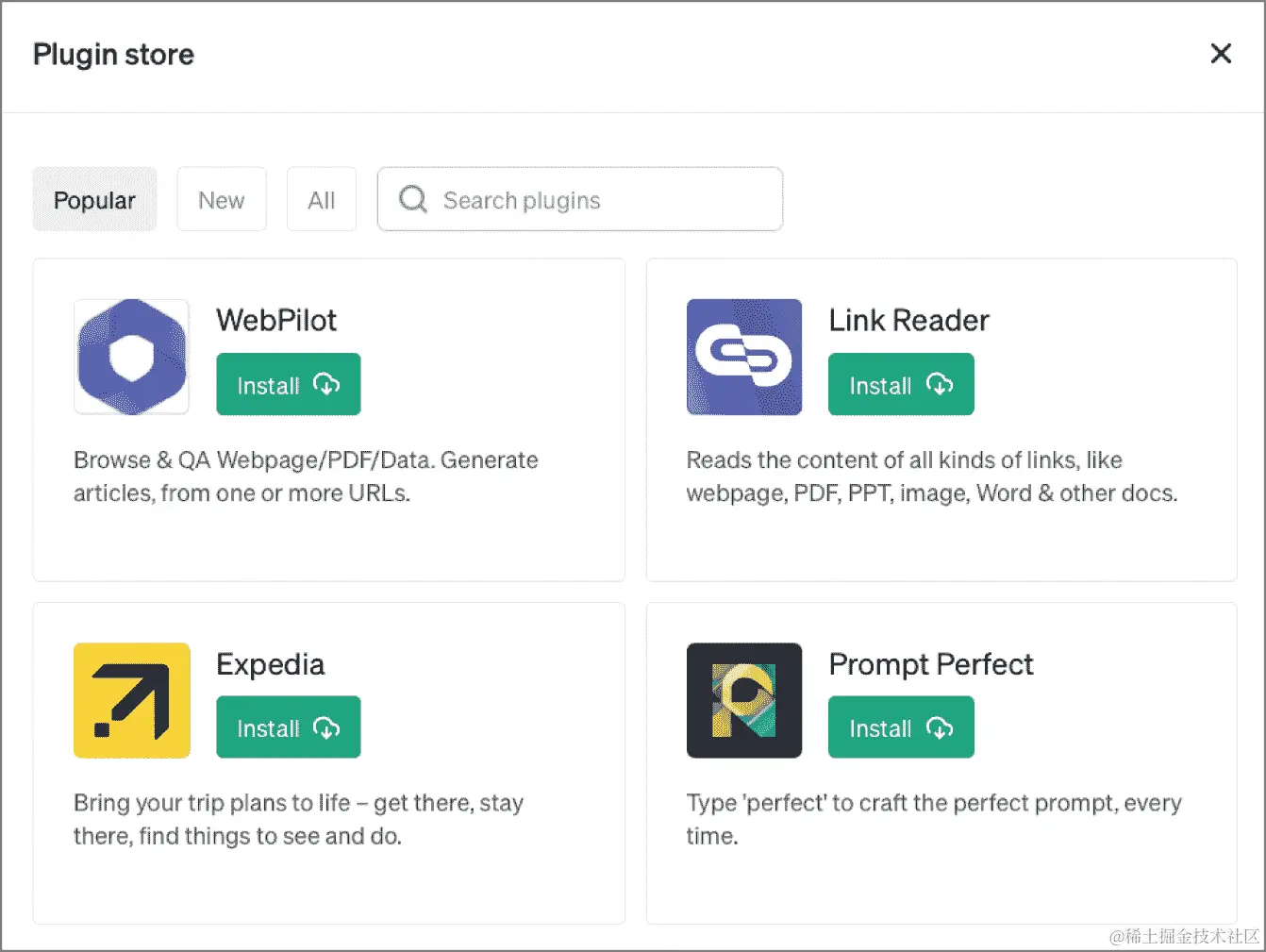The height and width of the screenshot is (952, 1266).
Task: Click the WebPilot hexagon shield logo
Action: pyautogui.click(x=132, y=357)
